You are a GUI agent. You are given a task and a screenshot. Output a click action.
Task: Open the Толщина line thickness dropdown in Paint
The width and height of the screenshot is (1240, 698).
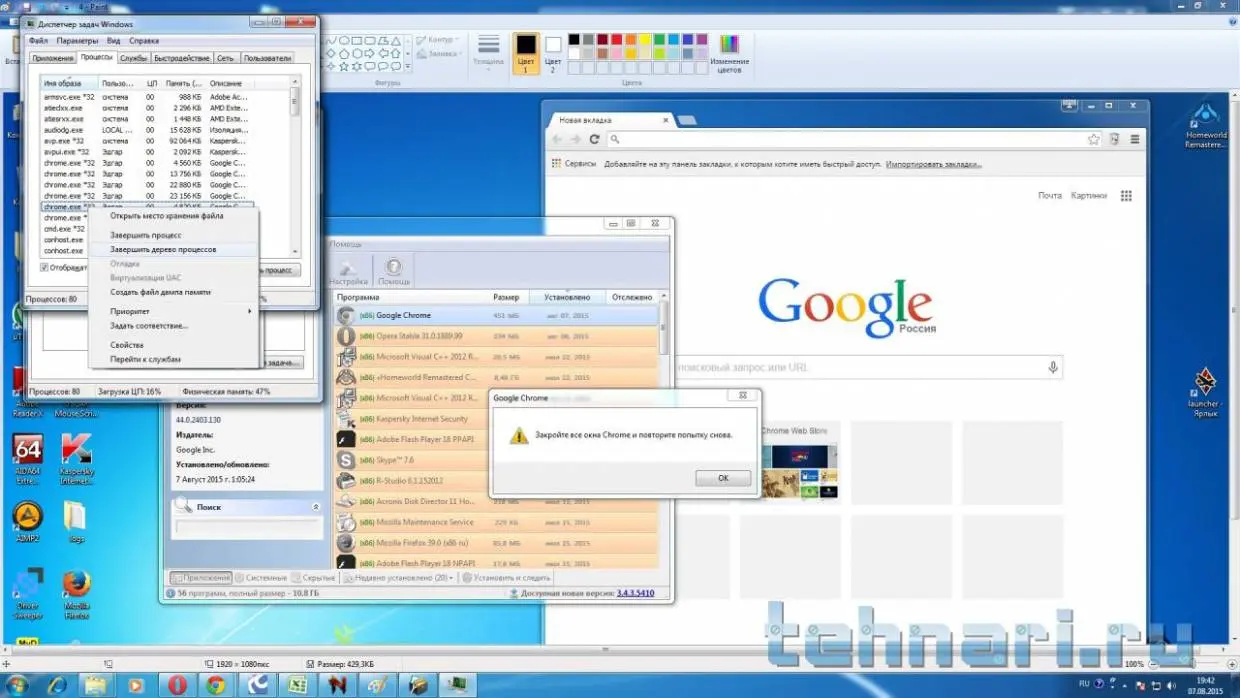coord(488,52)
